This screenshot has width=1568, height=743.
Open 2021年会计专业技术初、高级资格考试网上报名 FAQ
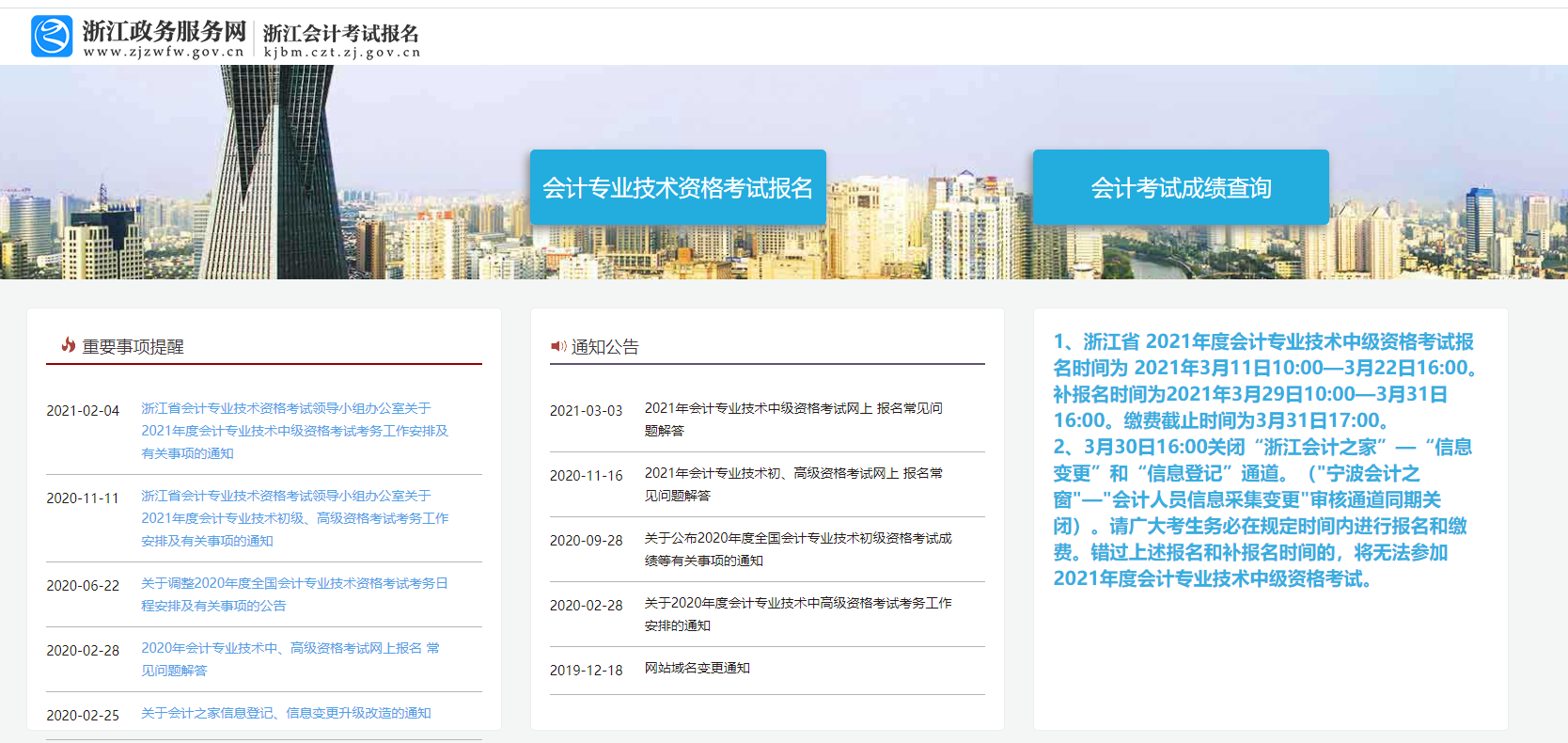[793, 484]
